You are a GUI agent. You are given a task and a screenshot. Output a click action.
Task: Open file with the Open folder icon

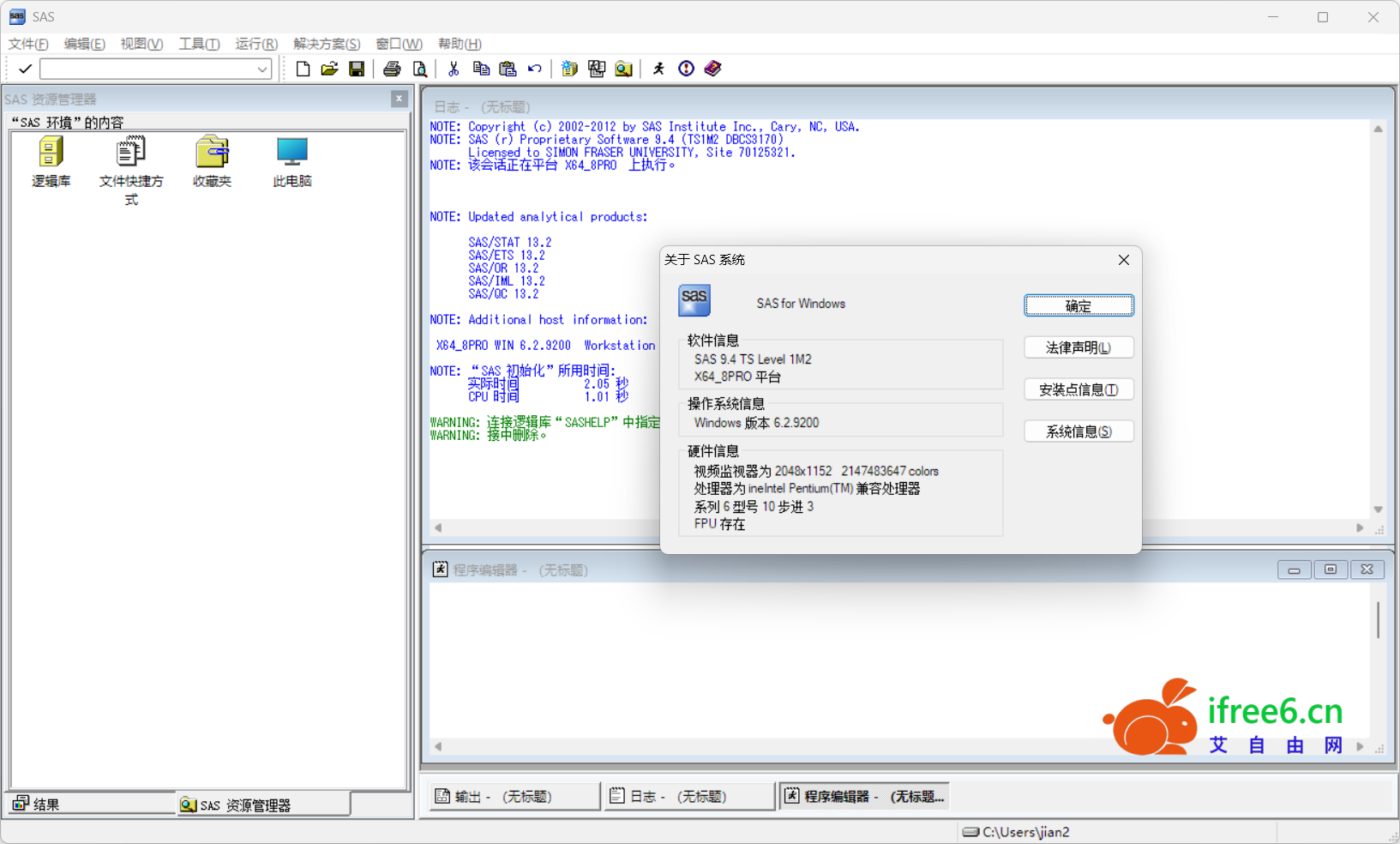(329, 69)
